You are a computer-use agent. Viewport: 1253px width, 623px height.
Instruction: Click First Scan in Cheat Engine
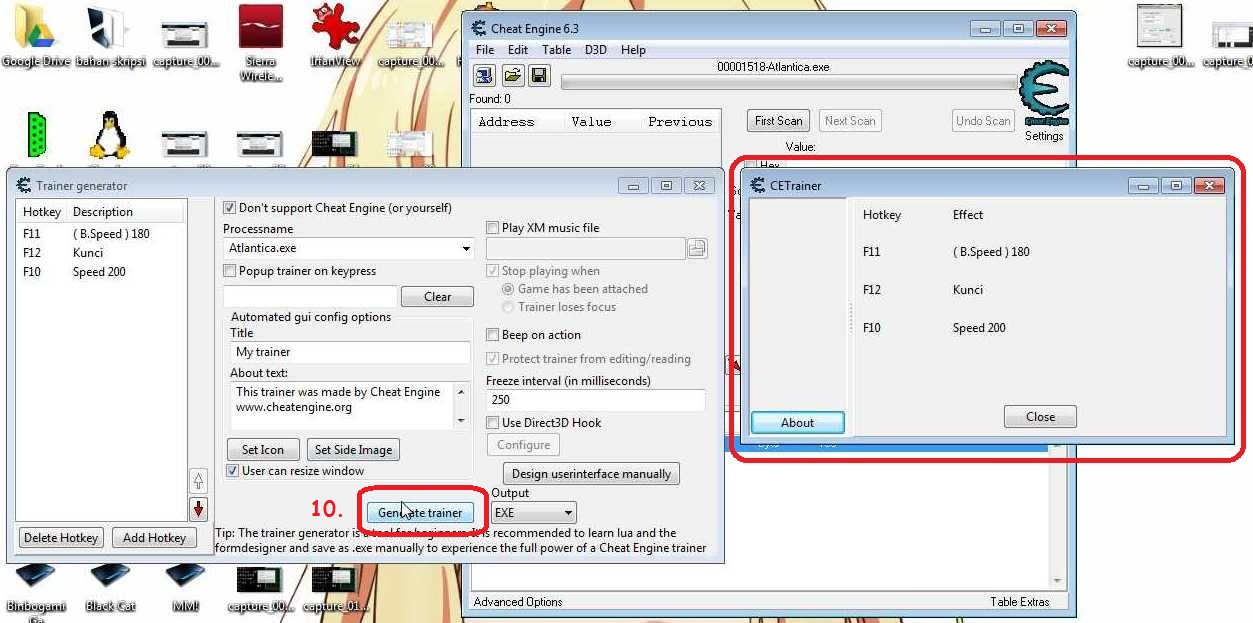pyautogui.click(x=779, y=121)
